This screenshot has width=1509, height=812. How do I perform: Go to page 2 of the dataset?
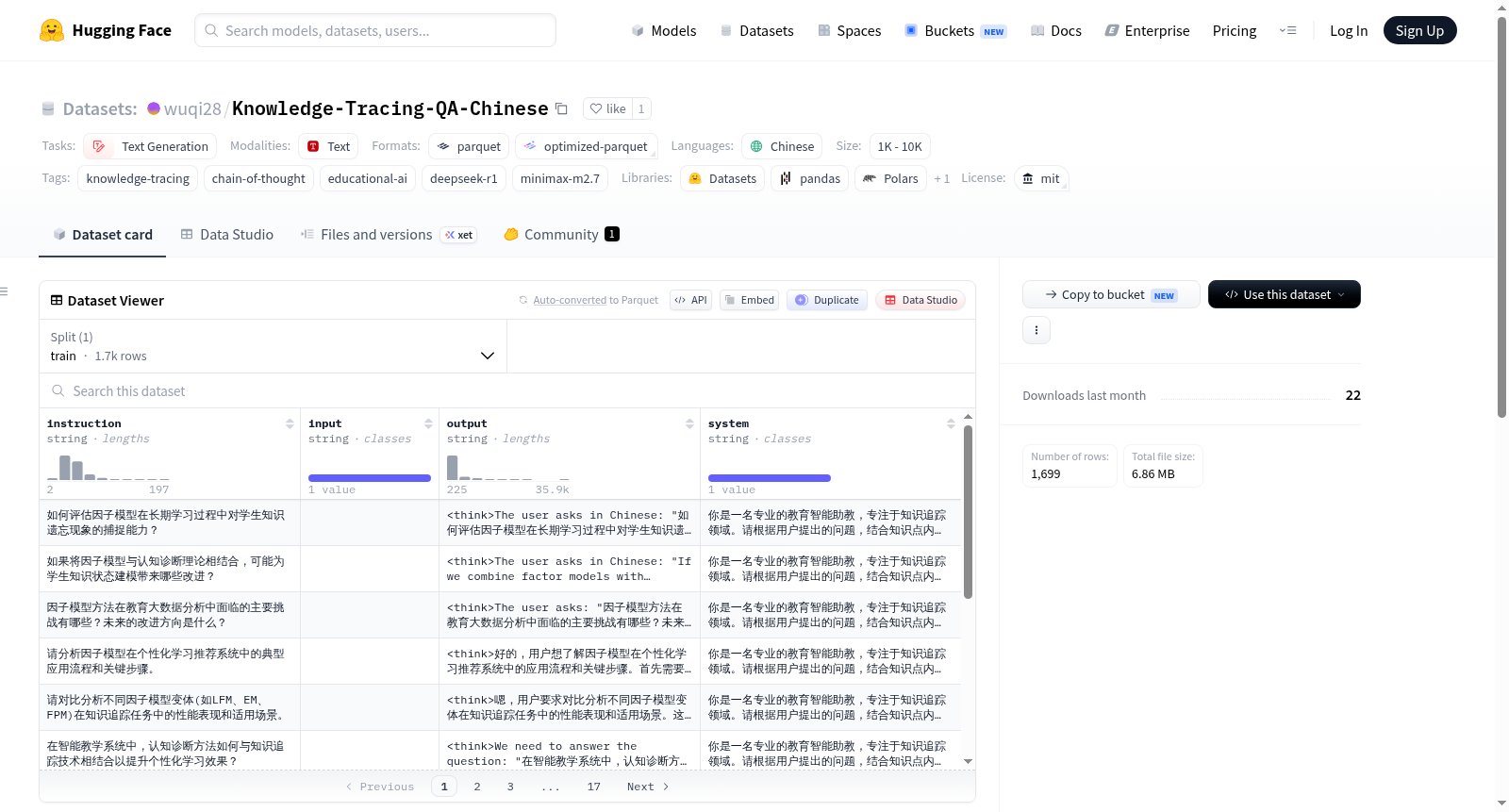(x=477, y=787)
